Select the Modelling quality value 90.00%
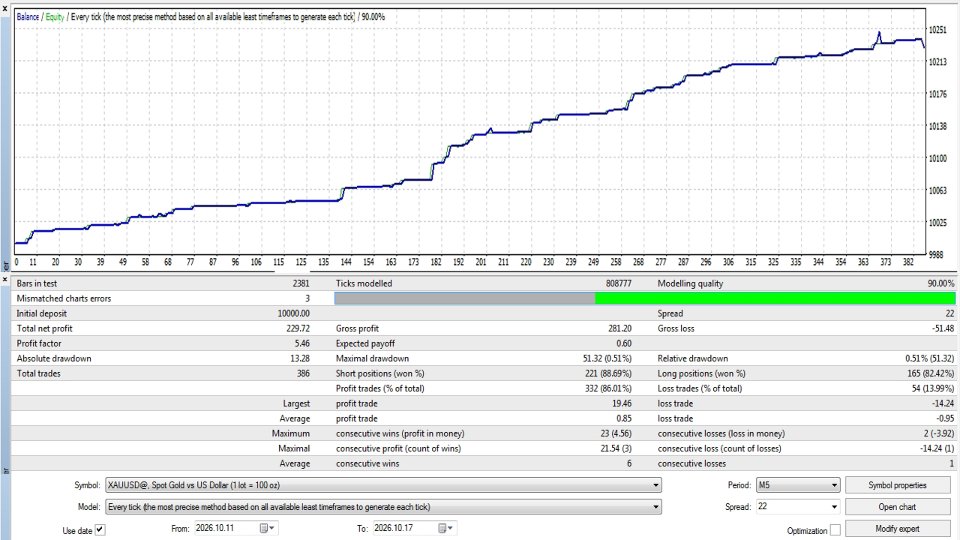The width and height of the screenshot is (960, 540). point(941,283)
